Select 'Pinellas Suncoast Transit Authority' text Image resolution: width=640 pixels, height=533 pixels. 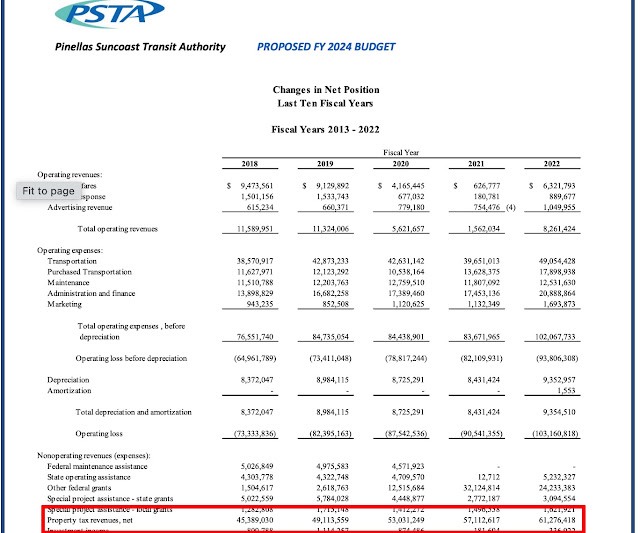pyautogui.click(x=140, y=47)
